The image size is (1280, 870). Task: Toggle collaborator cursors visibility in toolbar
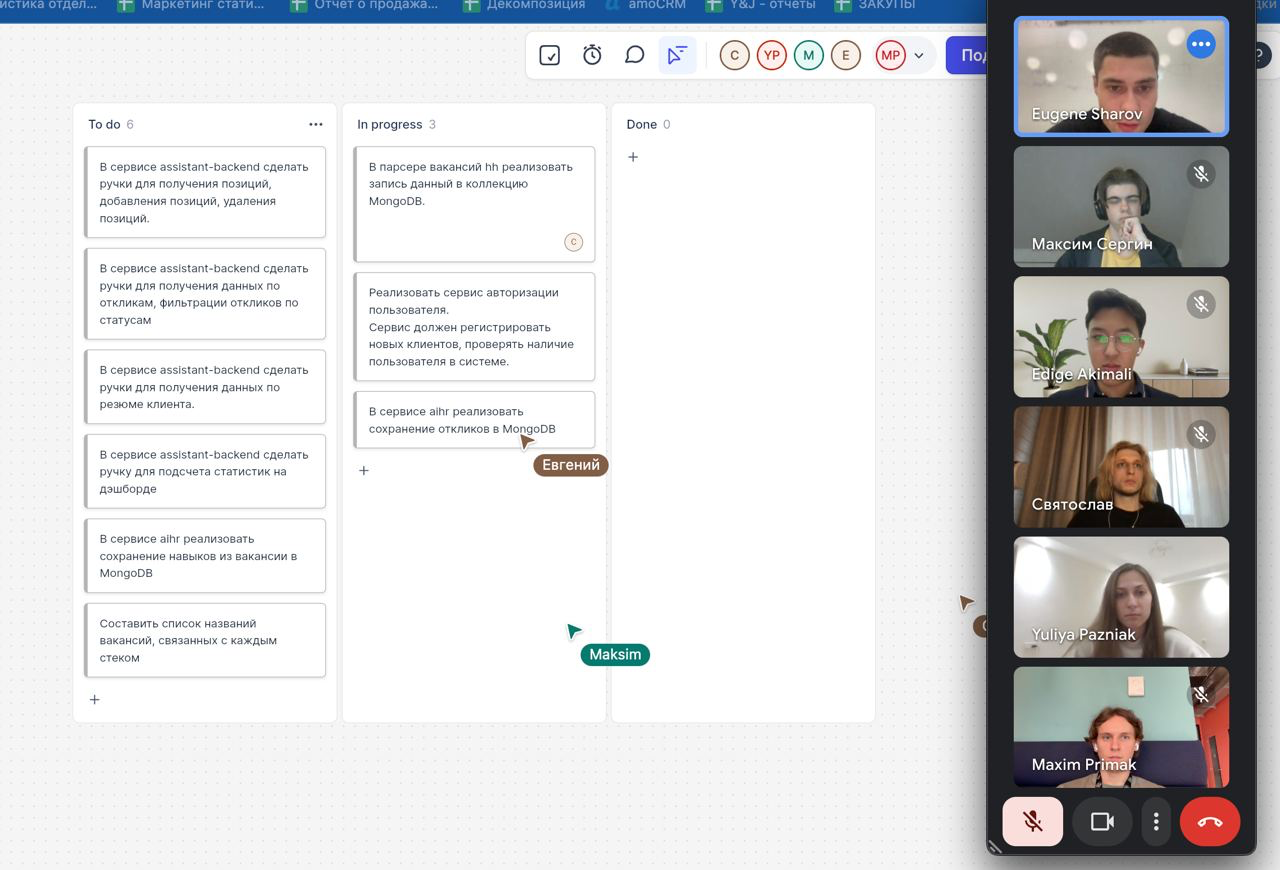click(677, 55)
